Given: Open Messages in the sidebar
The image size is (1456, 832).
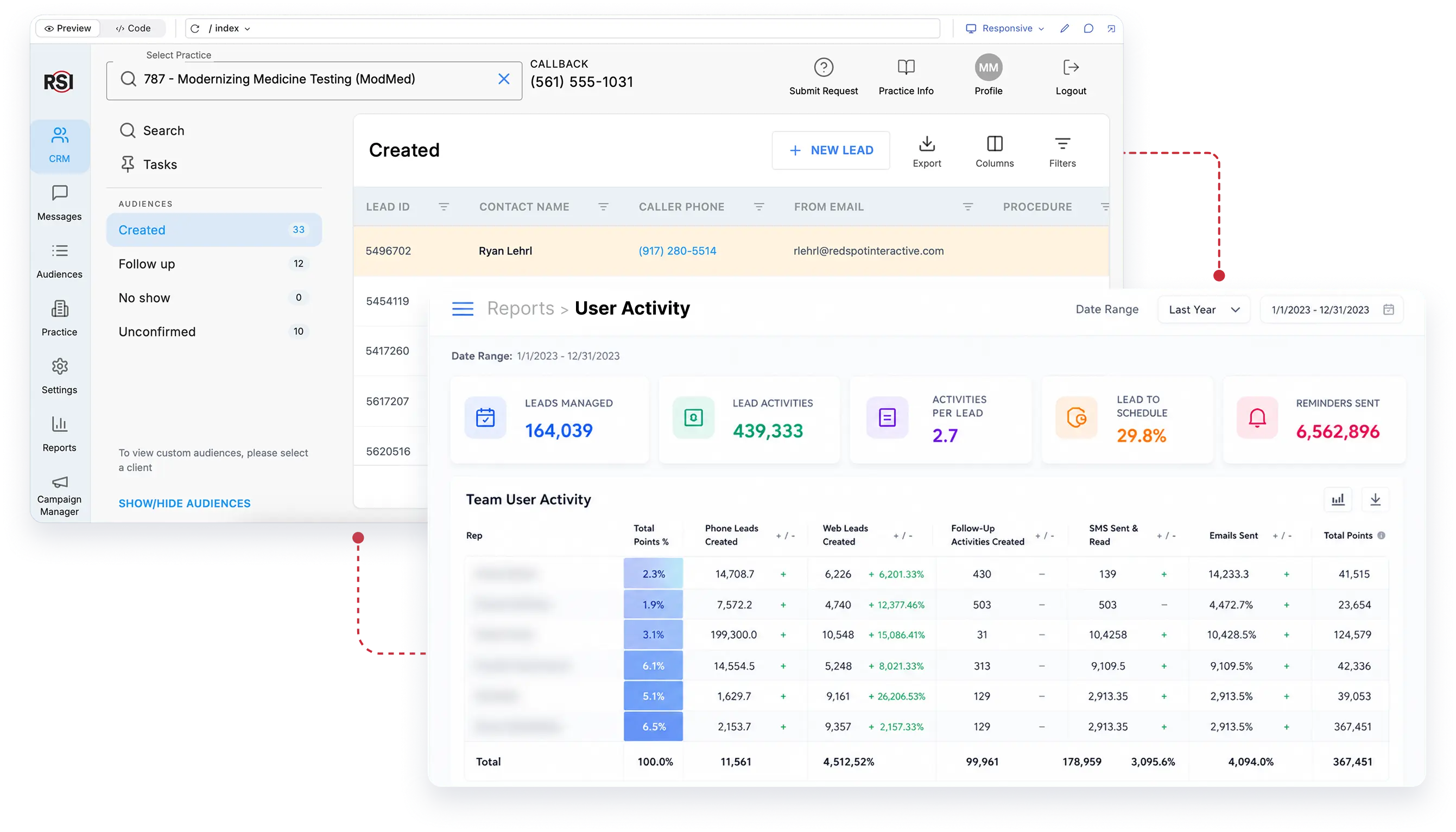Looking at the screenshot, I should point(59,203).
